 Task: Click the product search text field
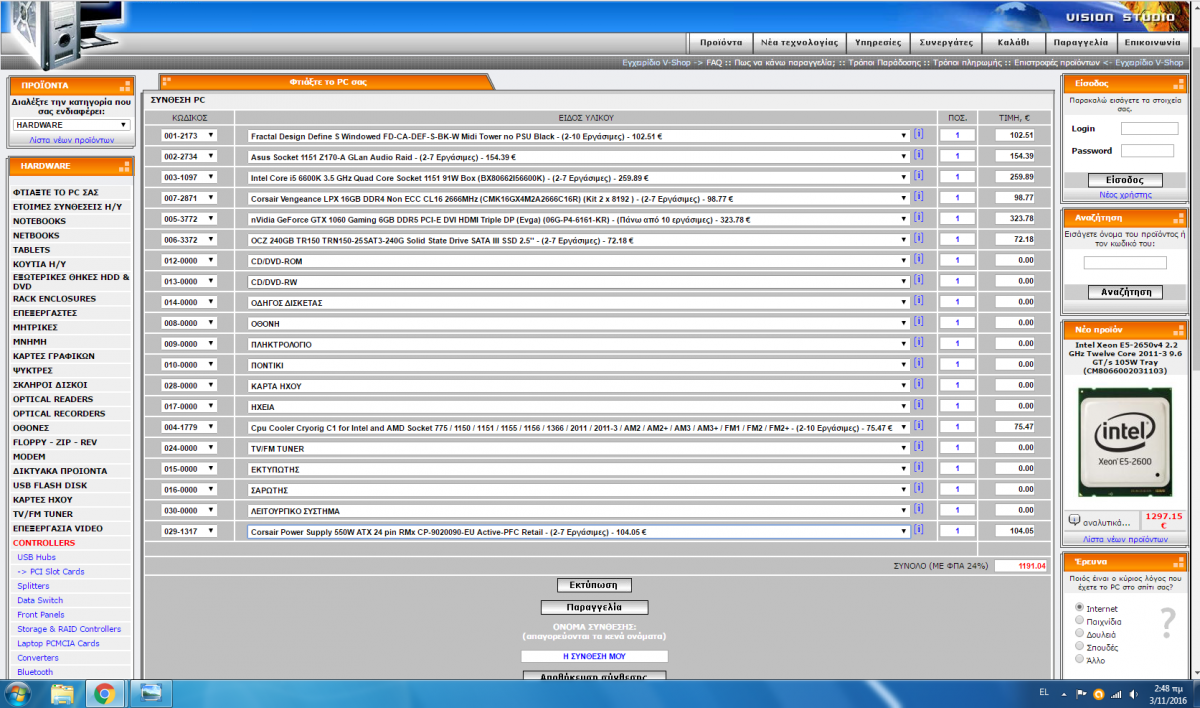click(x=1125, y=263)
